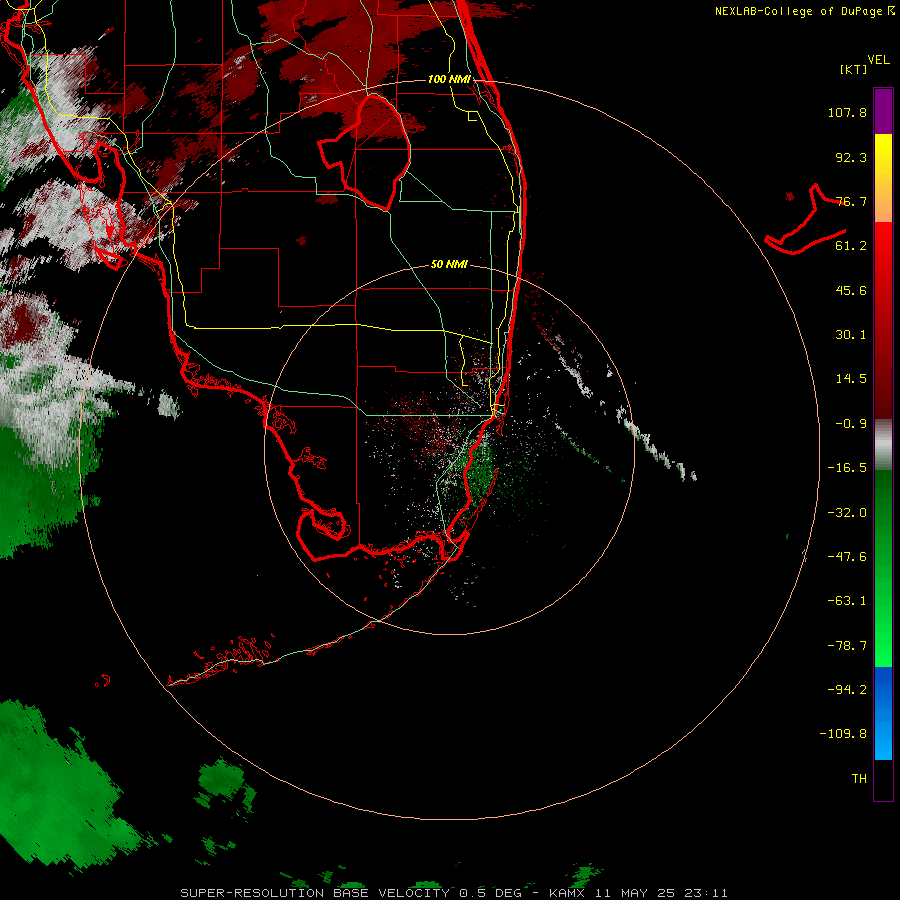
Task: Select the 61.2 velocity scale value
Action: [x=851, y=246]
